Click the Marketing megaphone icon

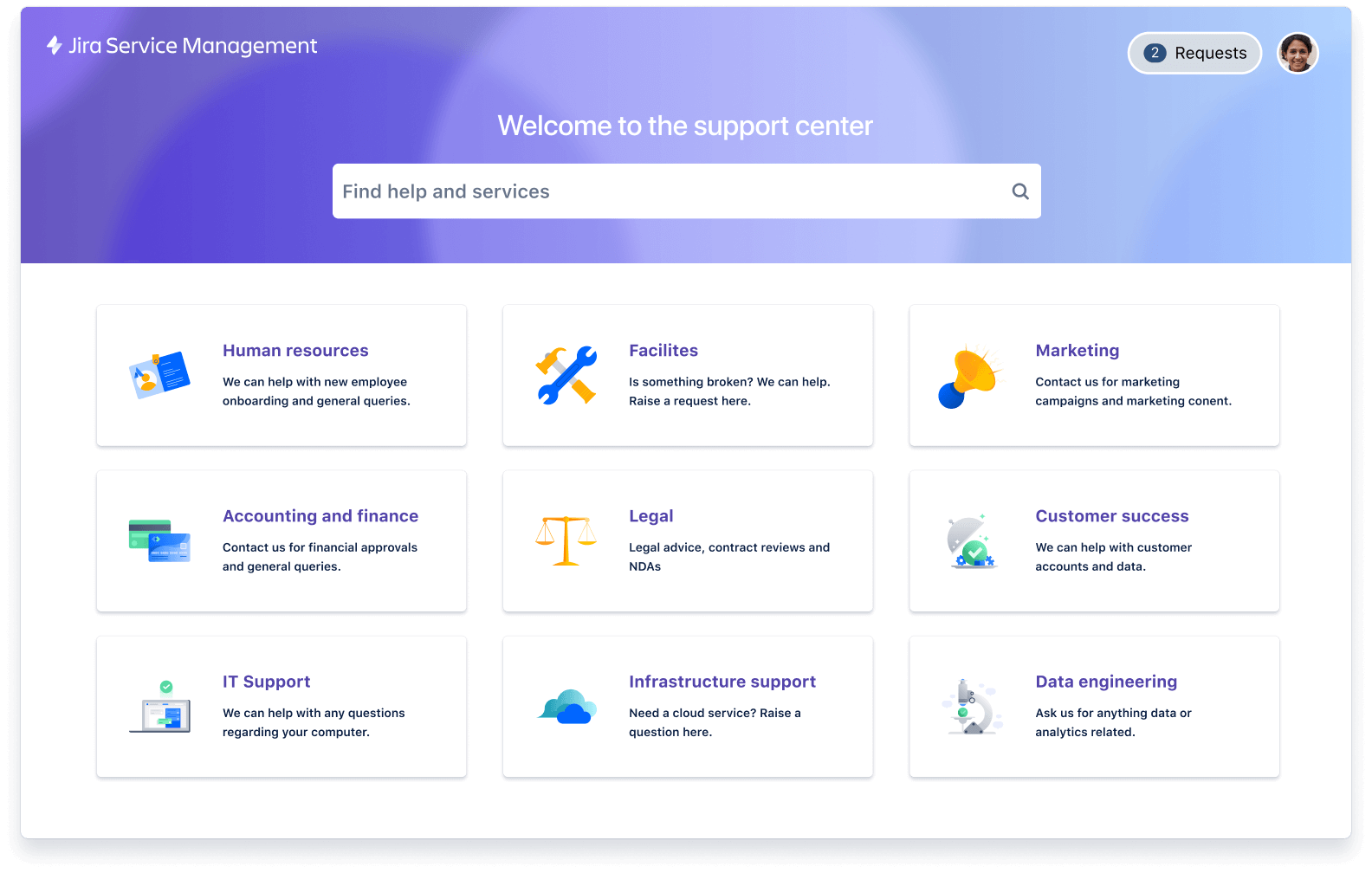(x=970, y=377)
